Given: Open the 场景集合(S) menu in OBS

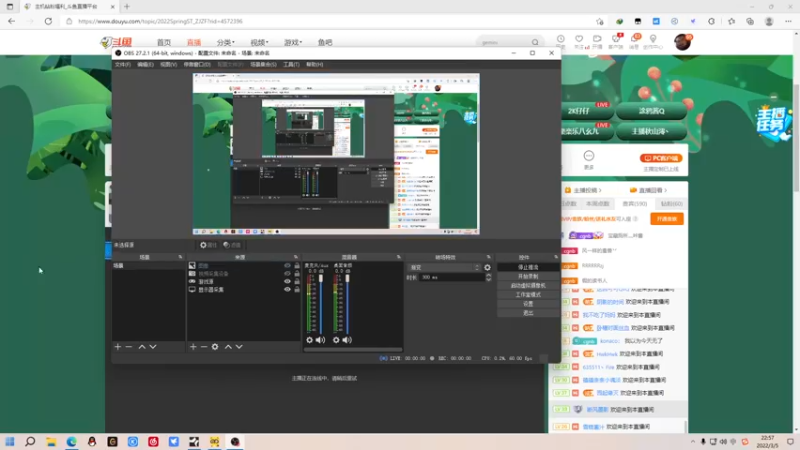Looking at the screenshot, I should [x=263, y=65].
